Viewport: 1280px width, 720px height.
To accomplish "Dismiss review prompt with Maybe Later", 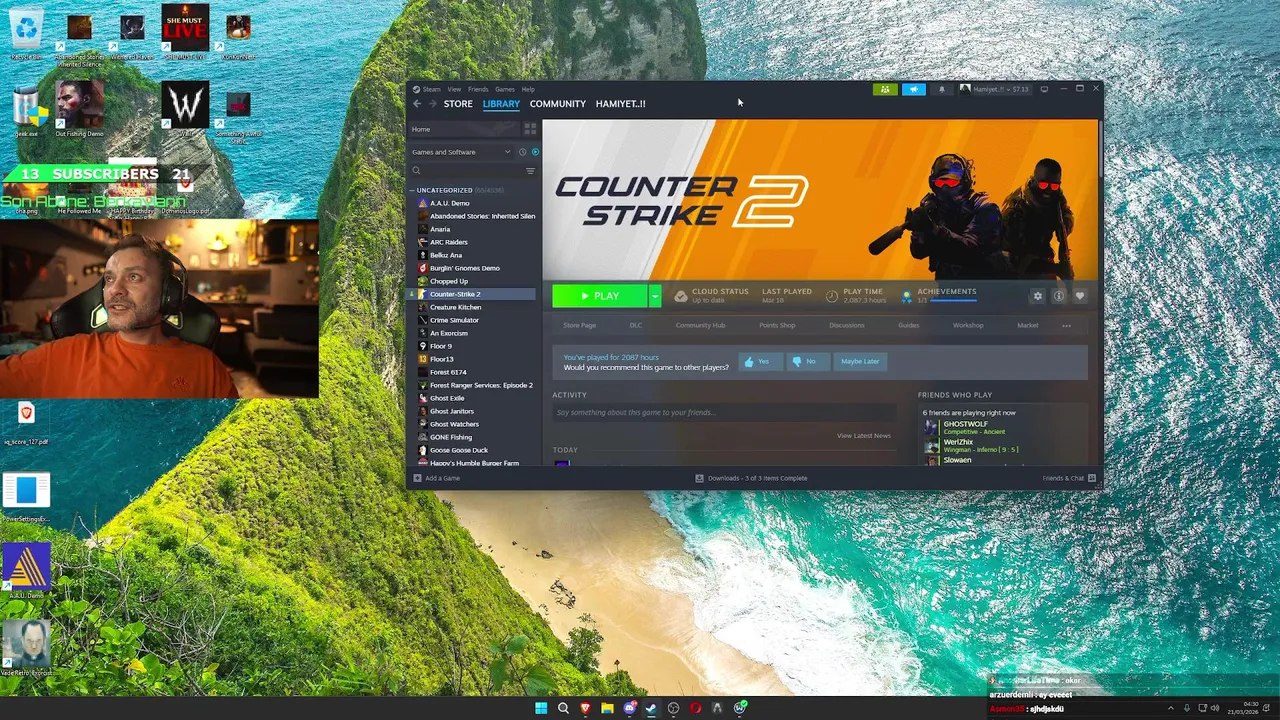I will point(860,361).
